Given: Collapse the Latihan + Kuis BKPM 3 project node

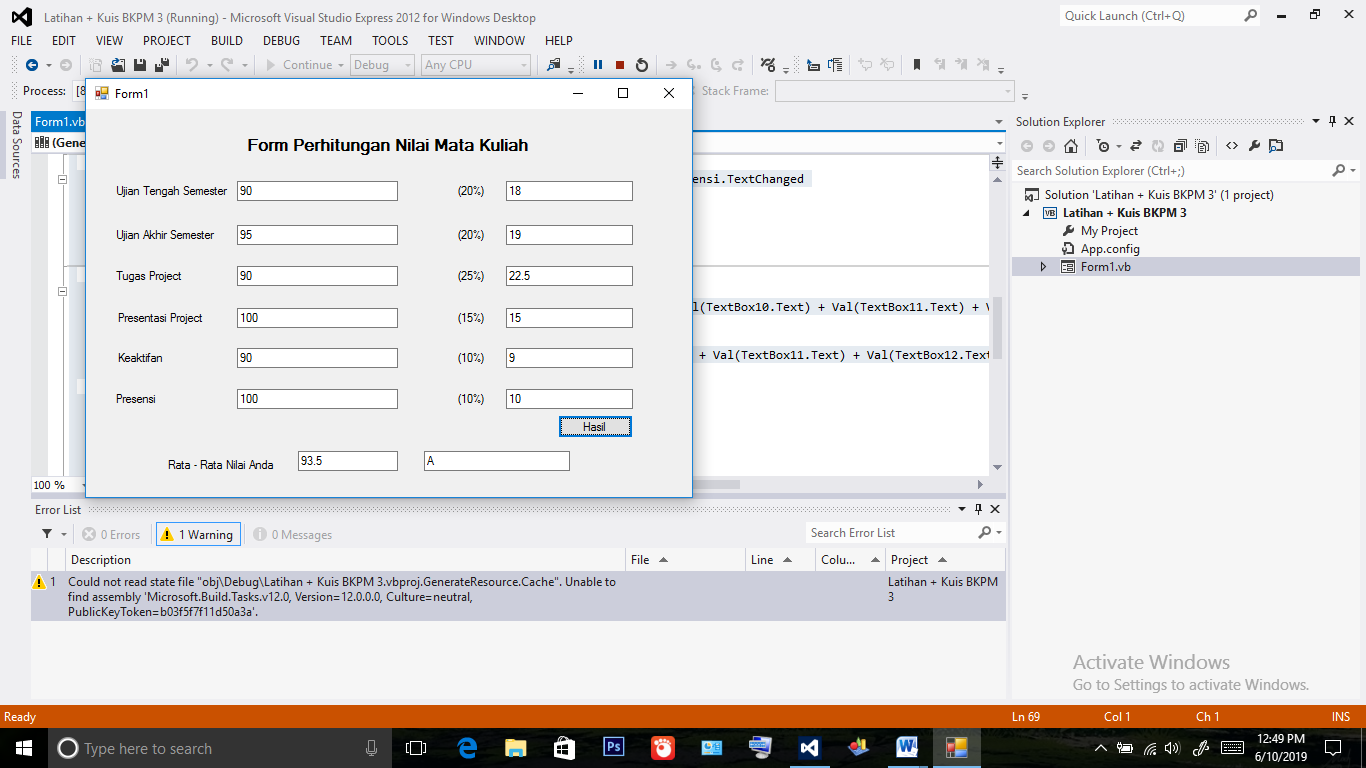Looking at the screenshot, I should 1026,213.
